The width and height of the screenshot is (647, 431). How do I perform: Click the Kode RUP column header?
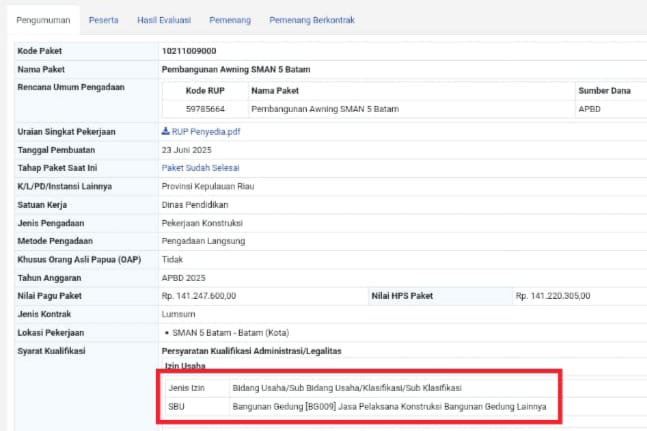tap(207, 91)
